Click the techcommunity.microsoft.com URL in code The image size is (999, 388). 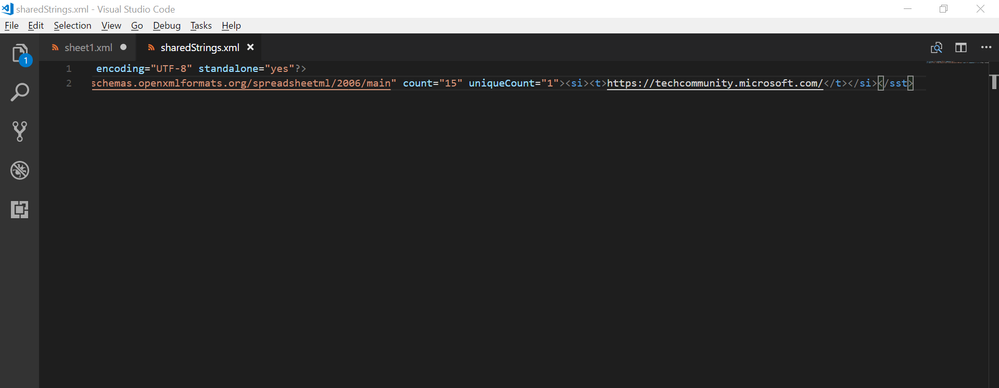(715, 83)
